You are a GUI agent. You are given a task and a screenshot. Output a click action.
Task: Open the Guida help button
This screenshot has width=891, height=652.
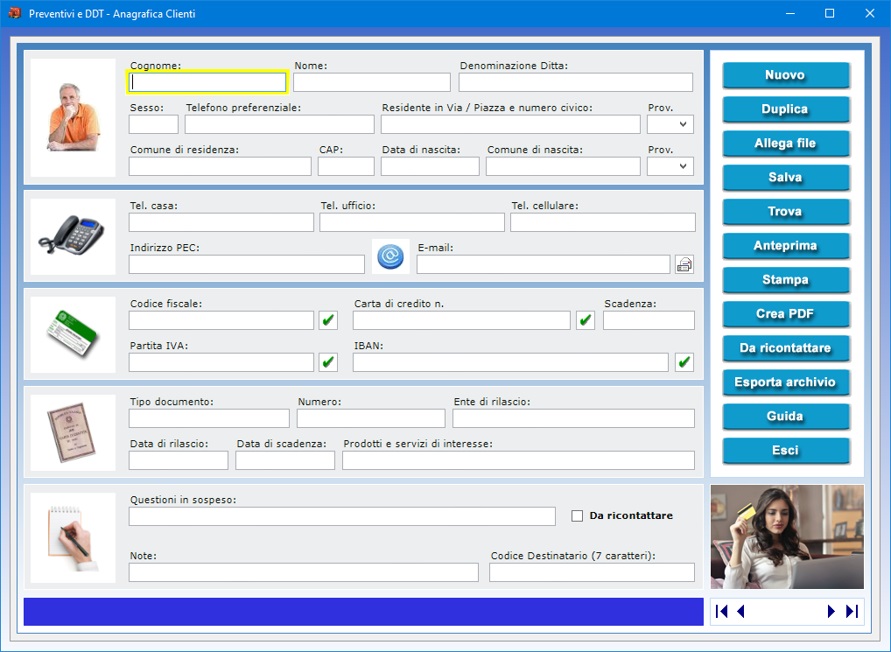[x=785, y=416]
